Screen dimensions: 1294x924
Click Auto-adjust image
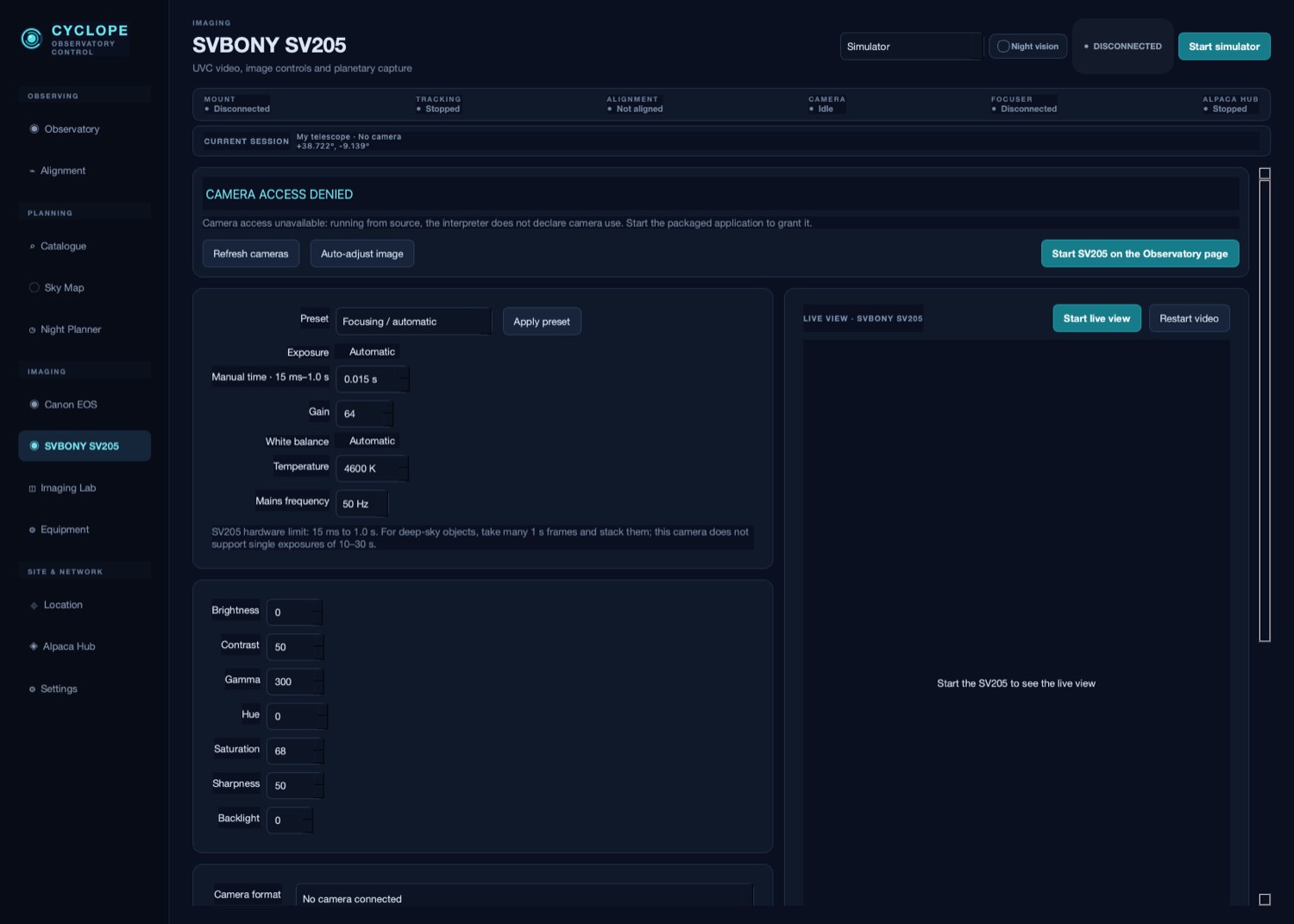click(362, 254)
